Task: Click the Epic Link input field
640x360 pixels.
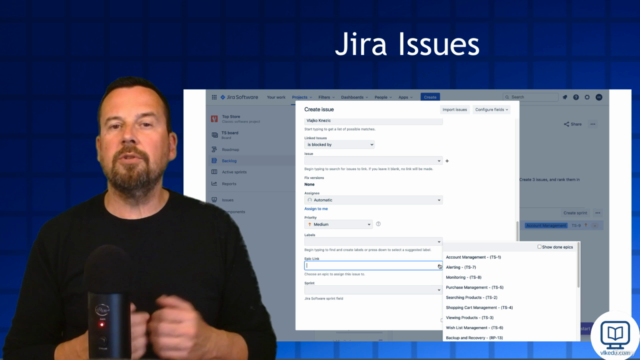Action: pyautogui.click(x=373, y=266)
